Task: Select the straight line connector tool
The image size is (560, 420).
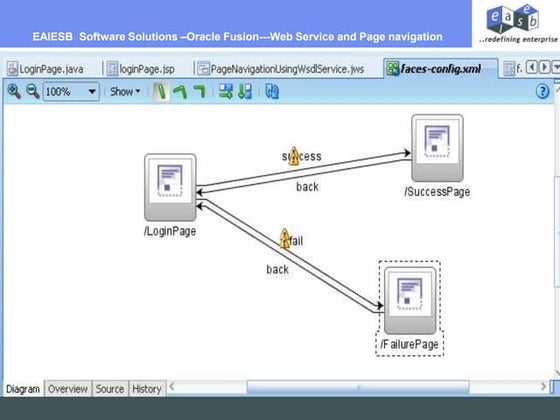Action: [161, 91]
